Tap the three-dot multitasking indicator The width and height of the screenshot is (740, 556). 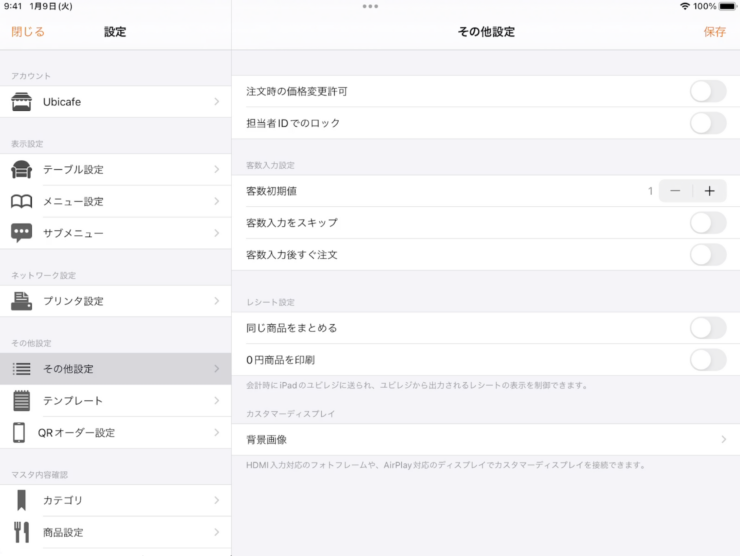(370, 6)
